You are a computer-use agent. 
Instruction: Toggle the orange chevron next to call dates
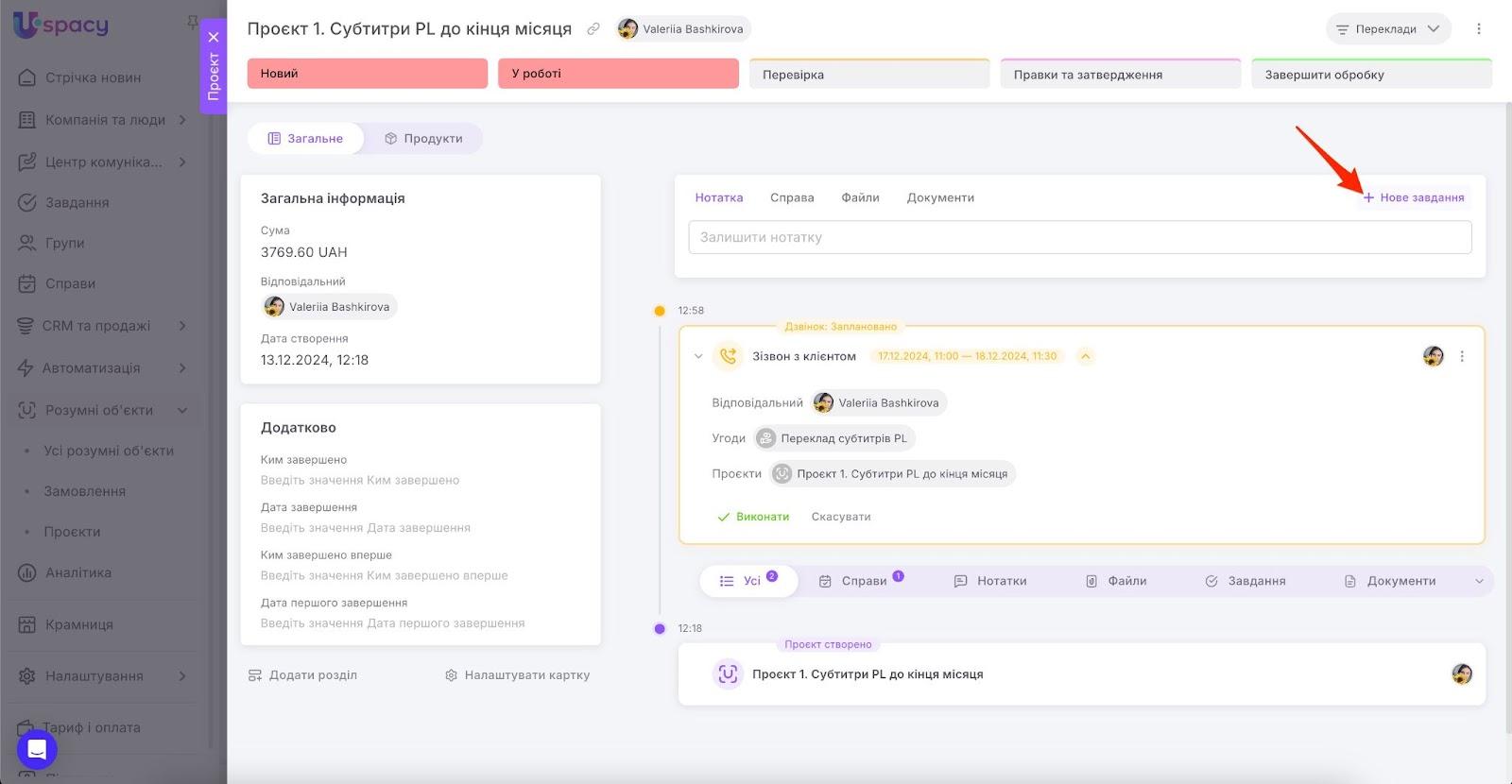coord(1086,356)
